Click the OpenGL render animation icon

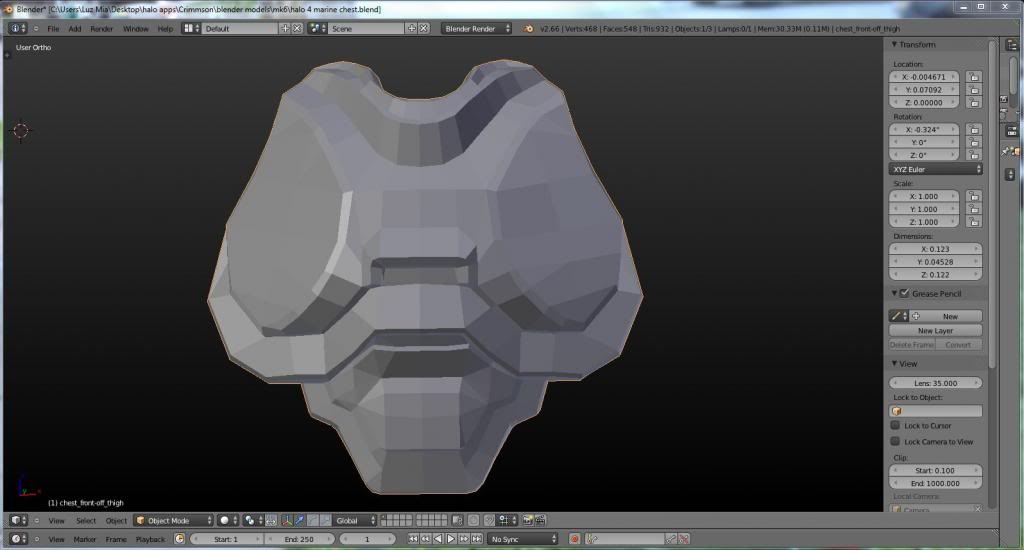coord(540,521)
